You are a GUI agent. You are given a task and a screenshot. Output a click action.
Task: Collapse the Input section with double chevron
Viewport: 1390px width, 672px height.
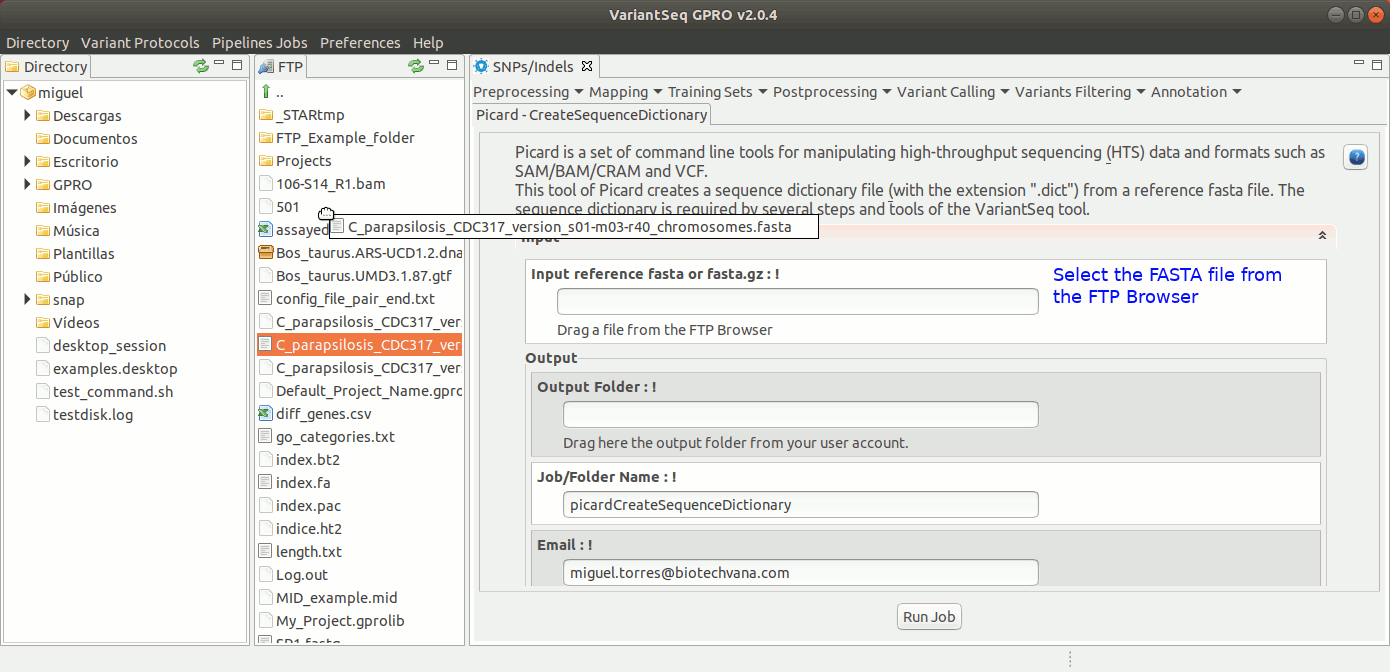(x=1322, y=236)
